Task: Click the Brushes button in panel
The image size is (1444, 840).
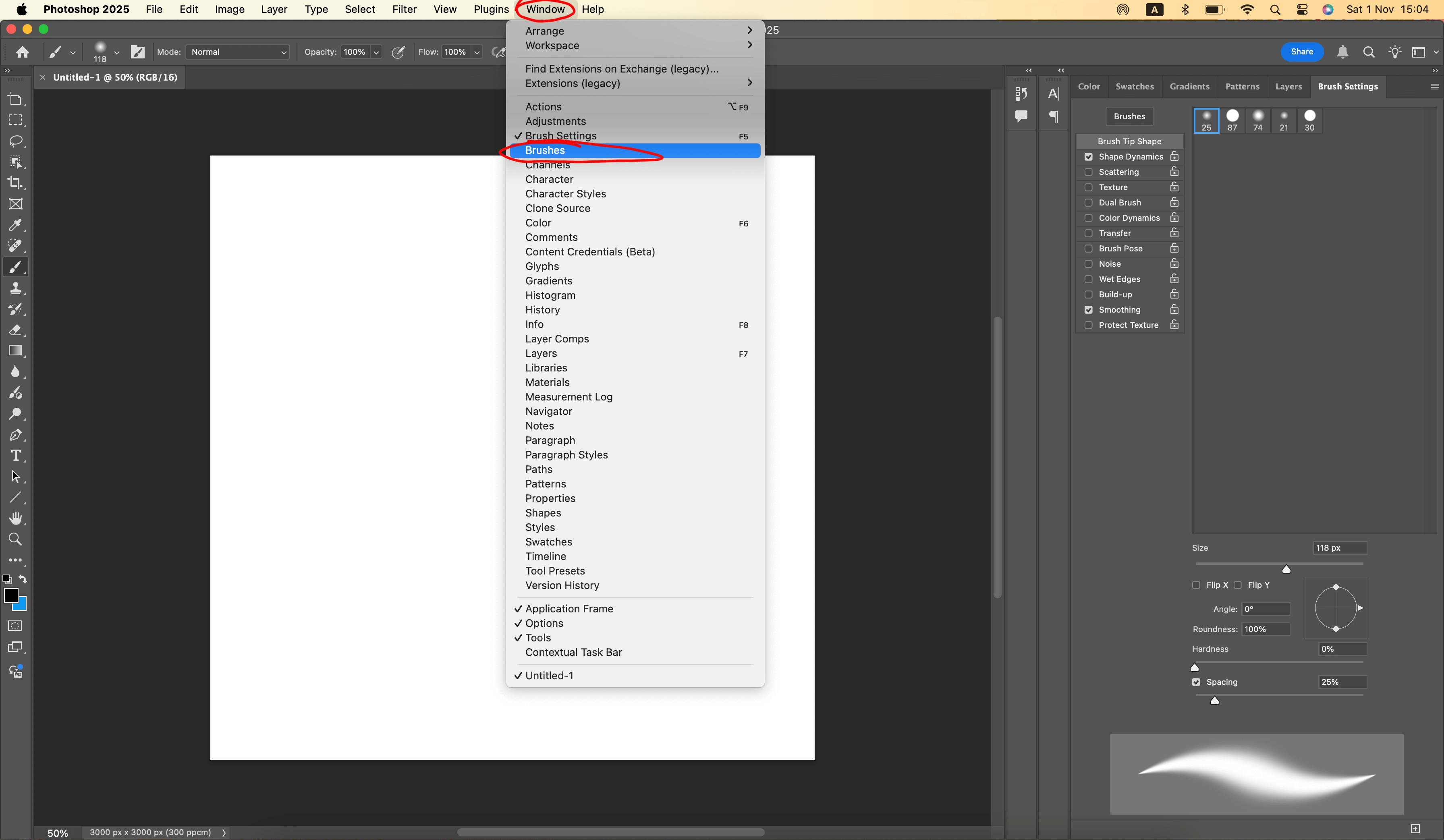Action: coord(1129,116)
